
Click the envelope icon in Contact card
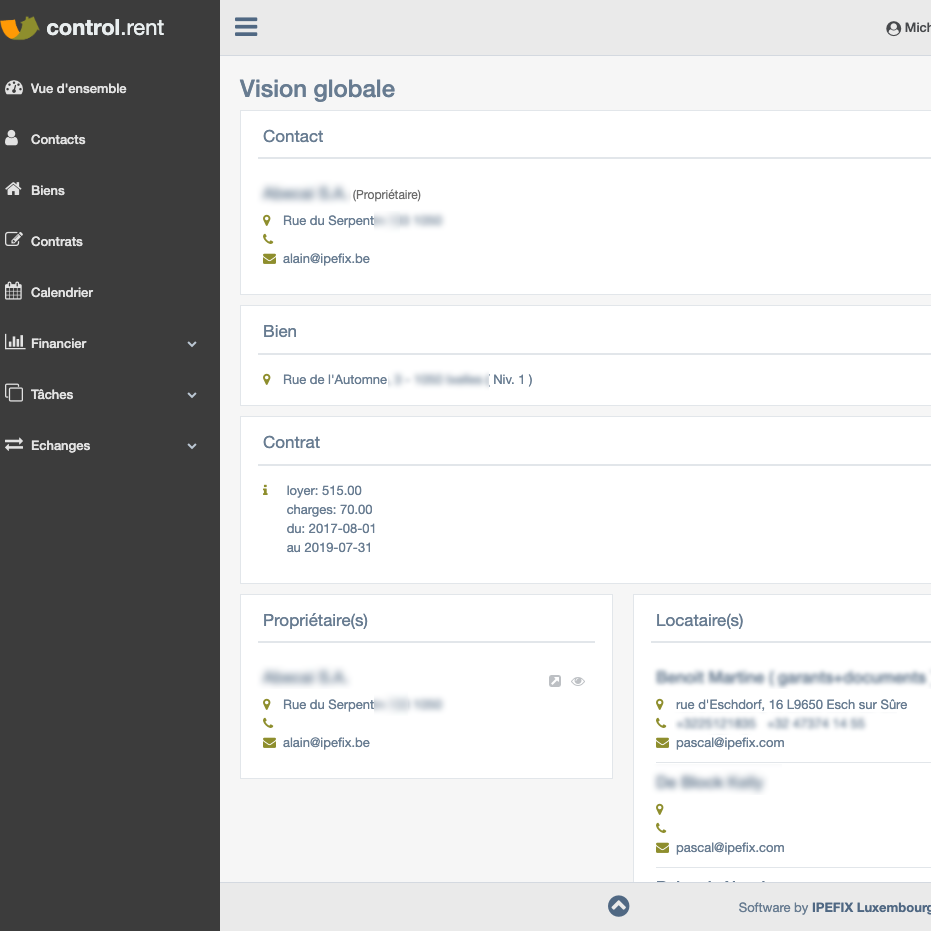point(268,259)
